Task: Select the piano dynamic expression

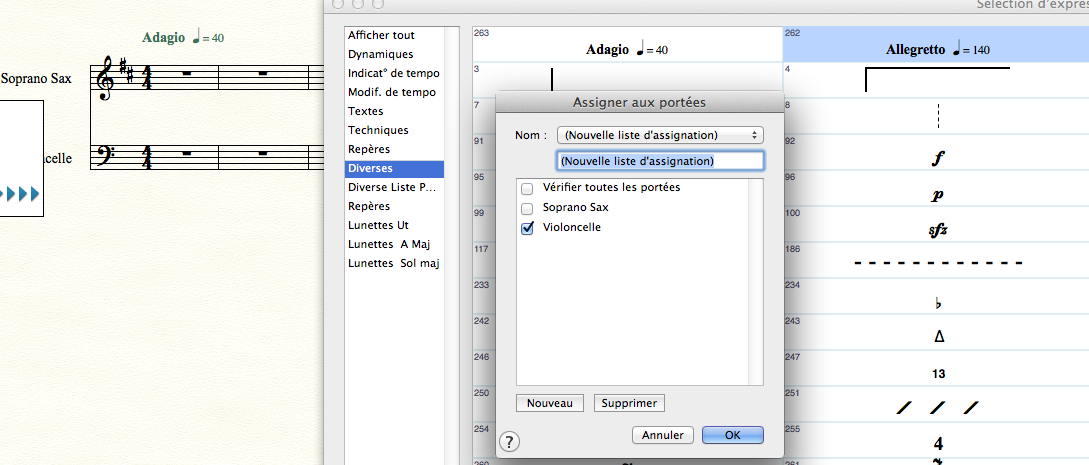Action: point(937,196)
